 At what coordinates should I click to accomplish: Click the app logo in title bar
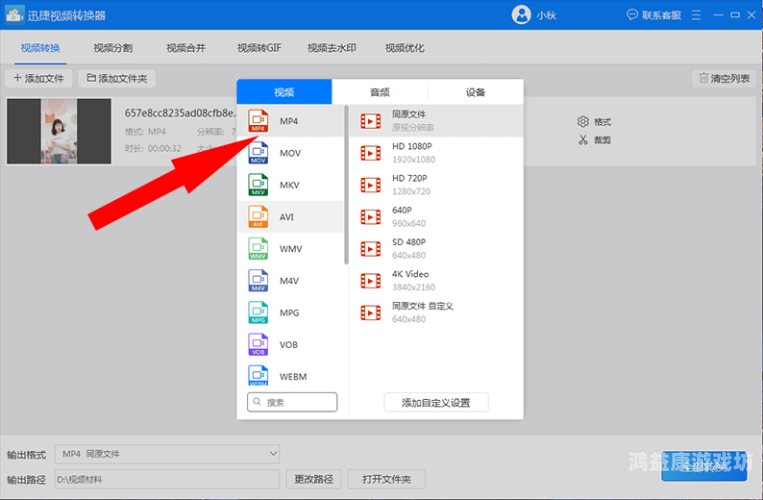point(14,15)
